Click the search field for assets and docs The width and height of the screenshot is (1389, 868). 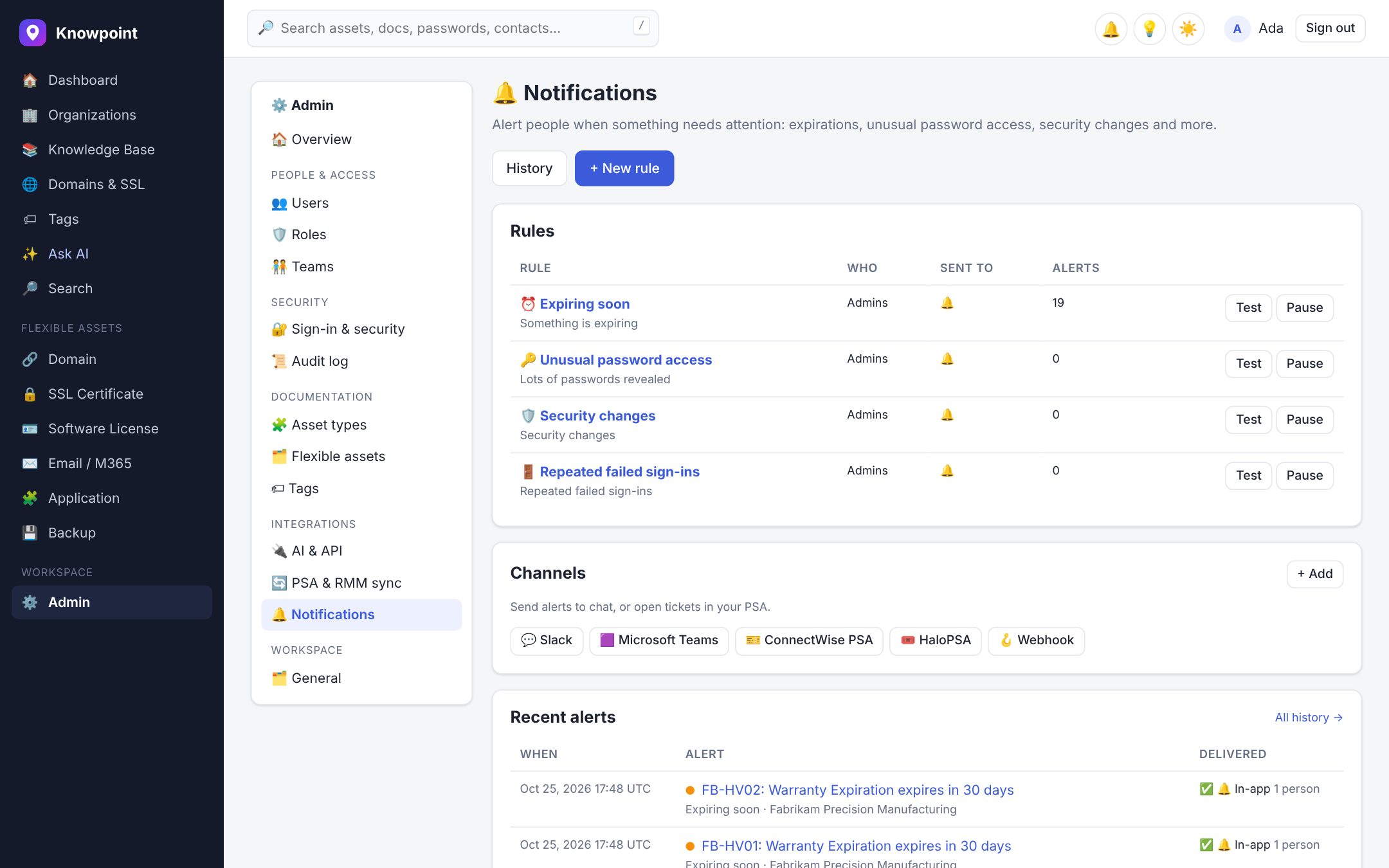[x=453, y=28]
